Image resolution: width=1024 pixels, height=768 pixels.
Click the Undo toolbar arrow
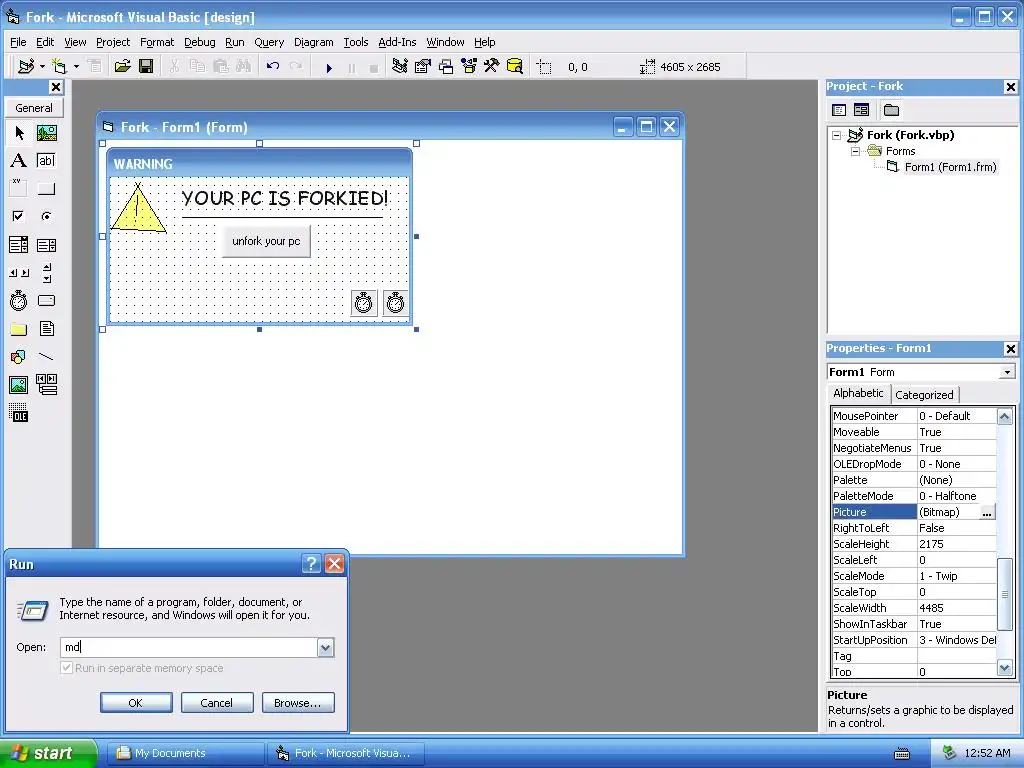(272, 66)
